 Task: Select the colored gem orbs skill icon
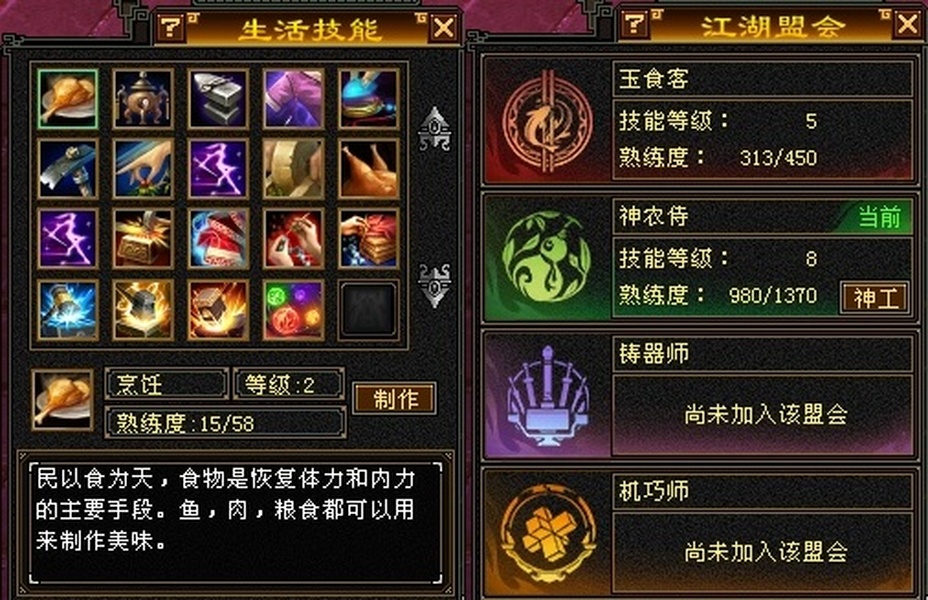[294, 310]
